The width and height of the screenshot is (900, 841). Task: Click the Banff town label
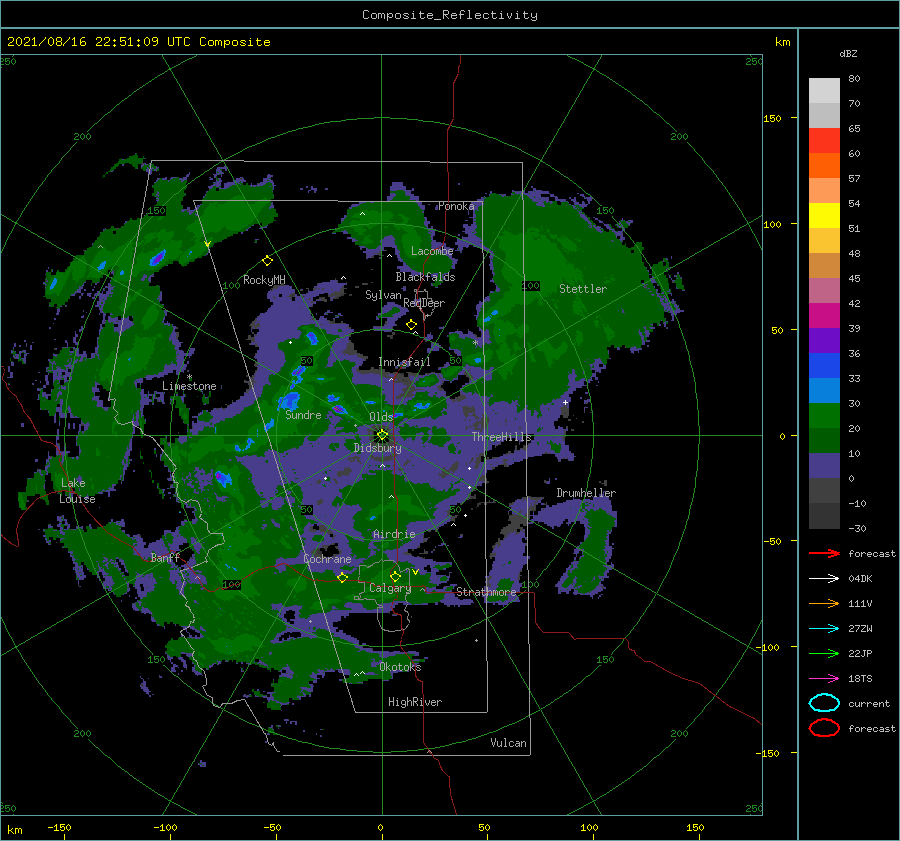pyautogui.click(x=165, y=557)
